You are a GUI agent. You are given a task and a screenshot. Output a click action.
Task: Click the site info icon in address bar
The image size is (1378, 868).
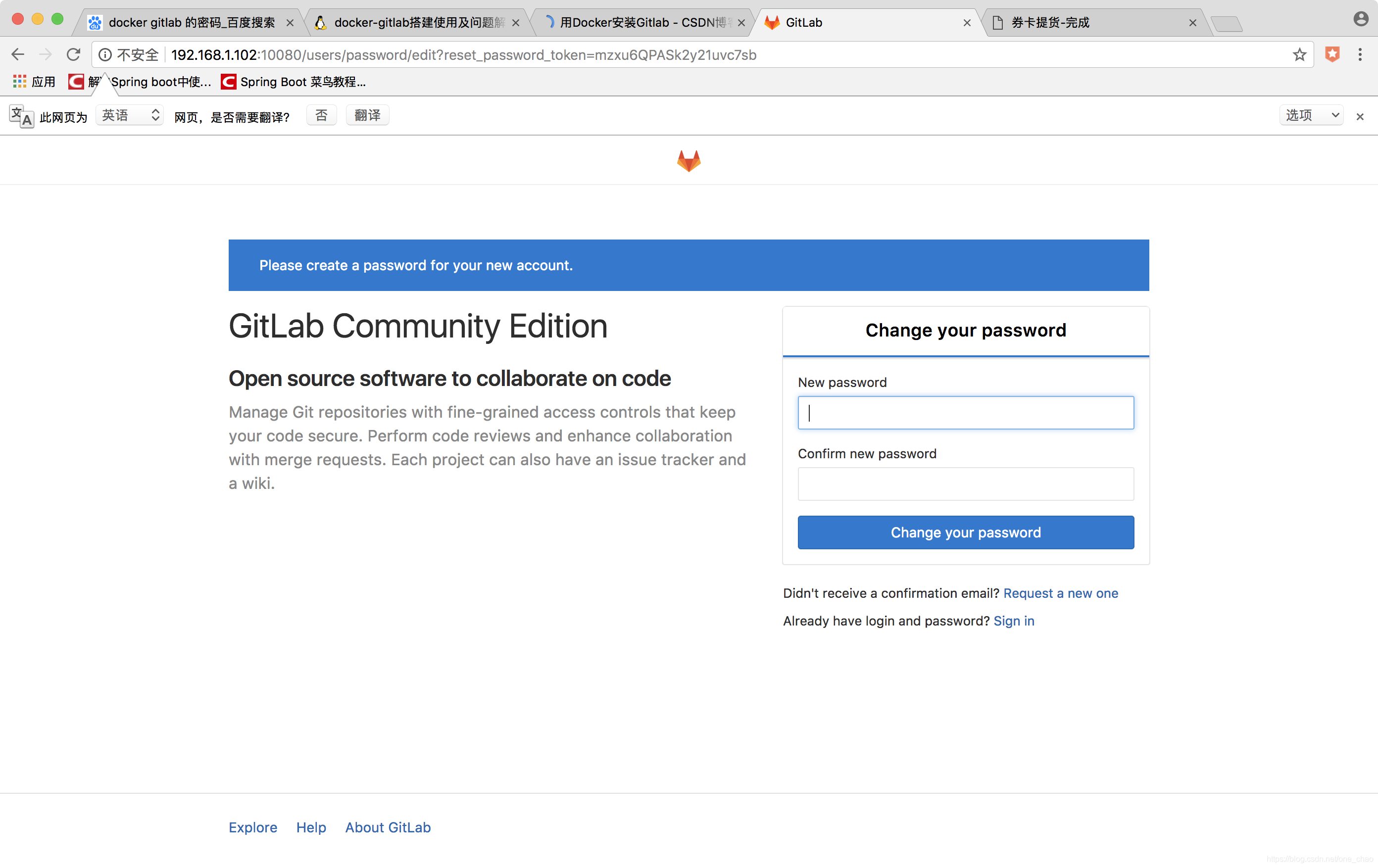click(105, 55)
